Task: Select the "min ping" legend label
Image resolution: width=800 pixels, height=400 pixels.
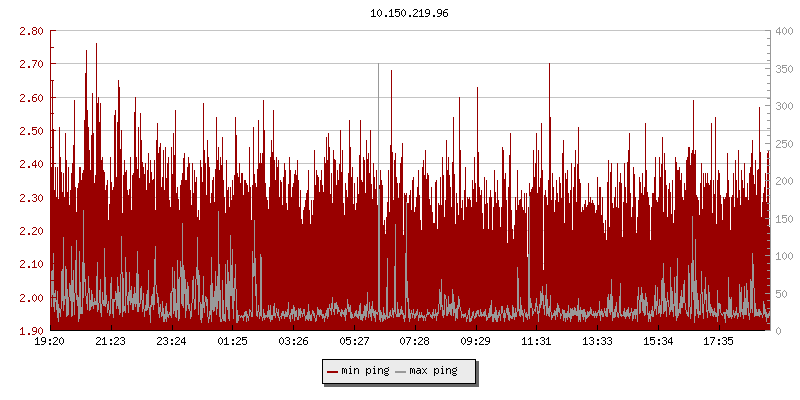Action: tap(365, 371)
